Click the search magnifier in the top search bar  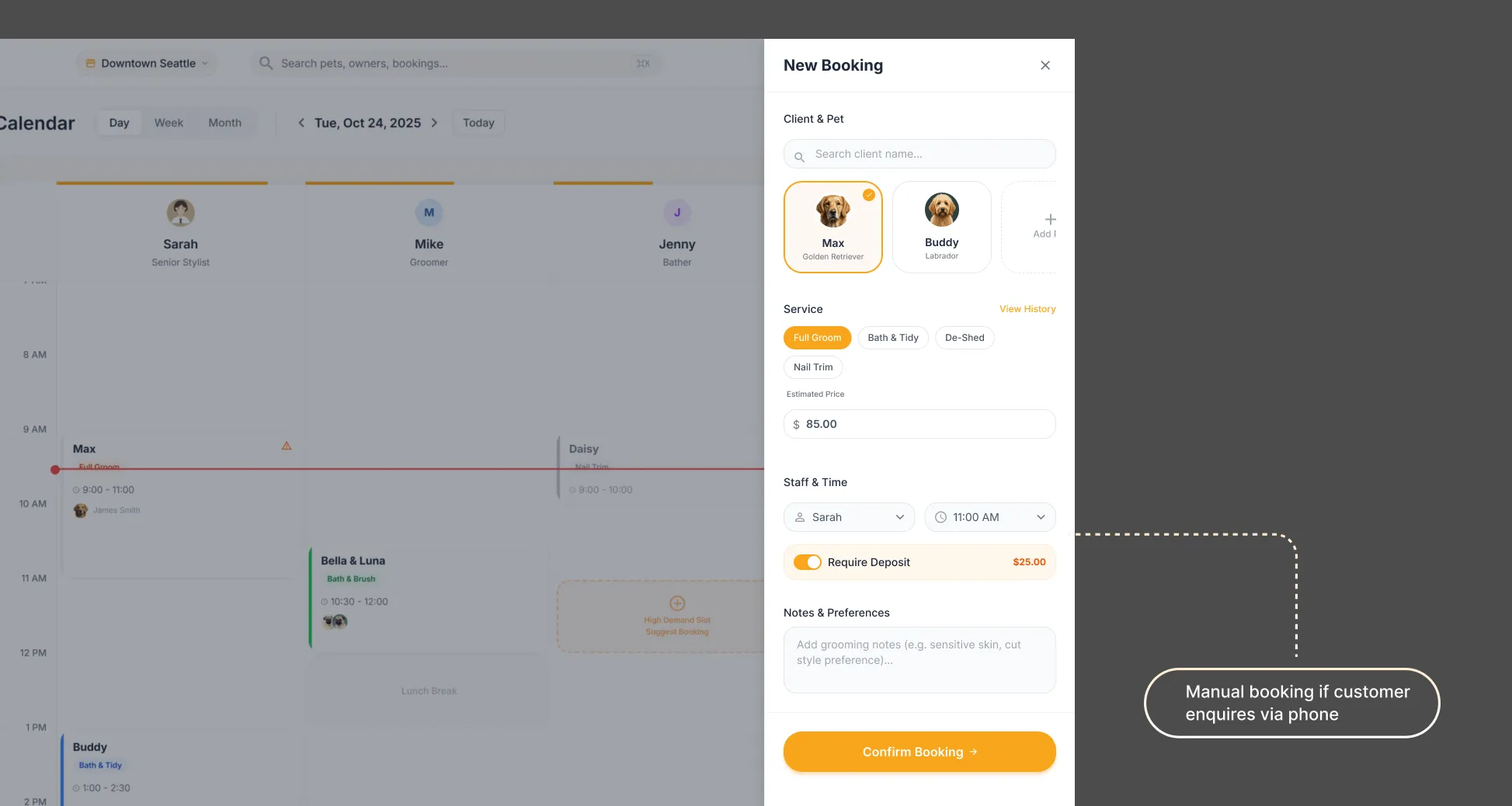click(x=265, y=63)
